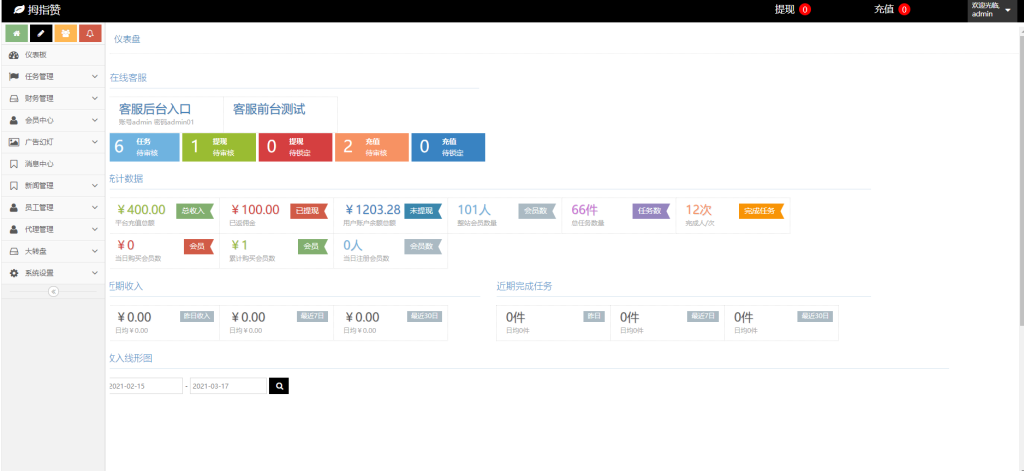Viewport: 1024px width, 471px height.
Task: Open the 客服前台测试 link
Action: pyautogui.click(x=269, y=109)
